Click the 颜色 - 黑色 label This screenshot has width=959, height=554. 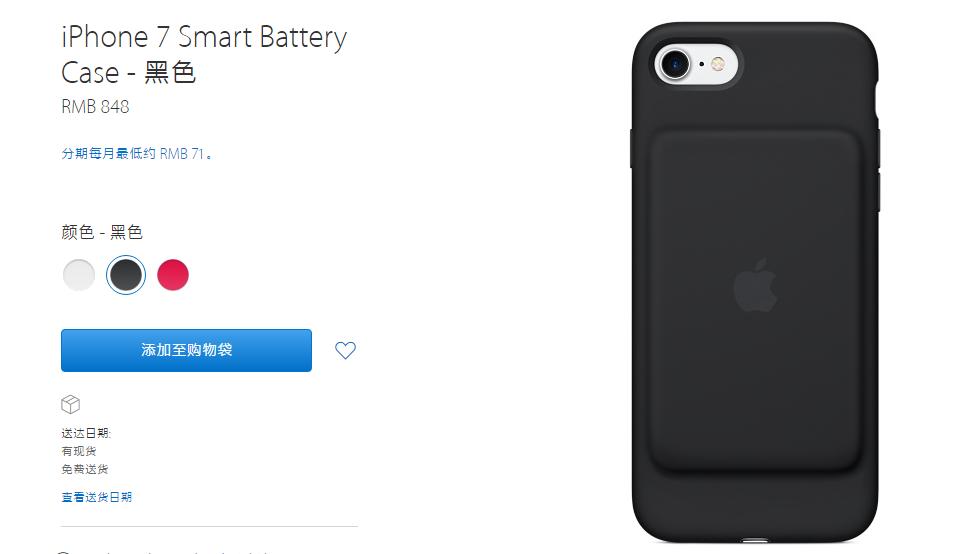102,232
